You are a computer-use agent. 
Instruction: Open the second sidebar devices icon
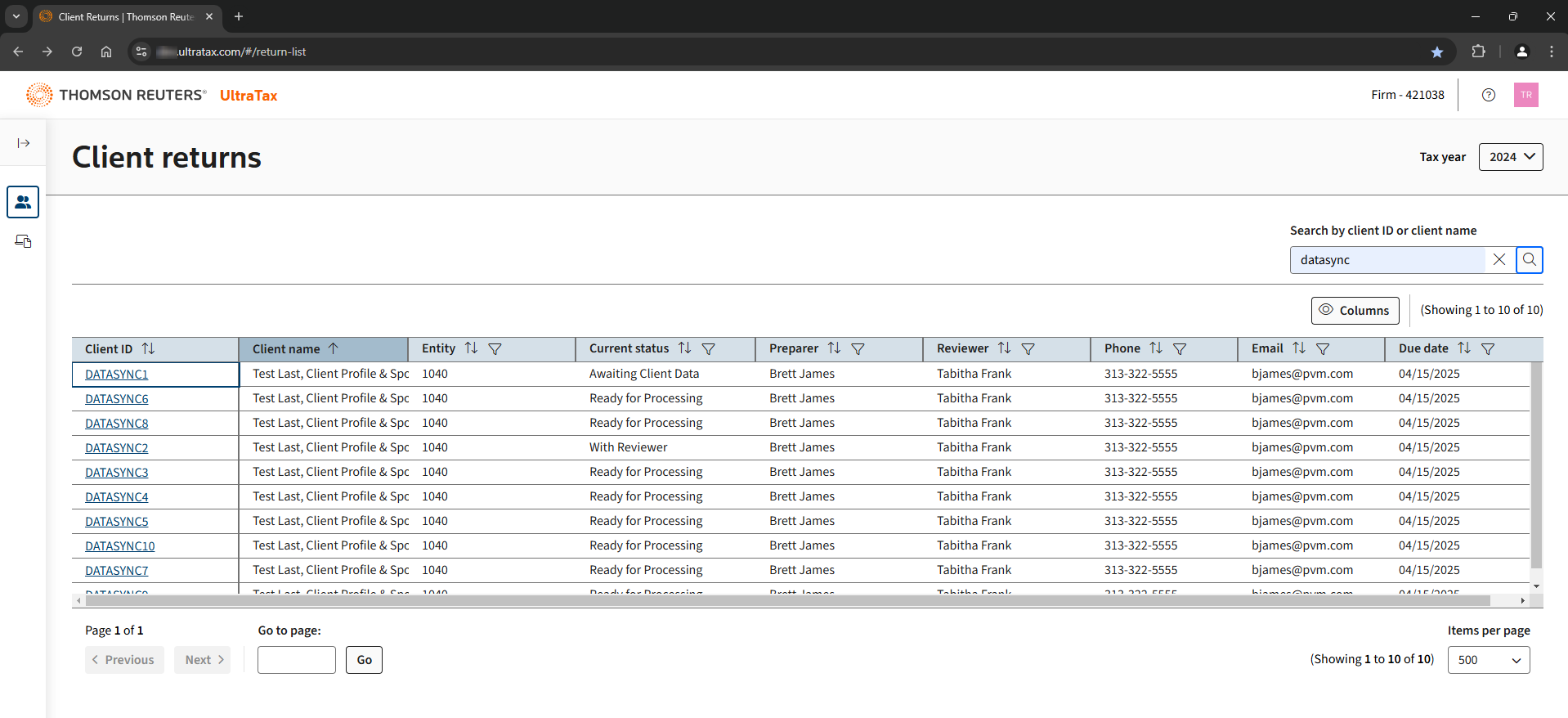point(23,241)
